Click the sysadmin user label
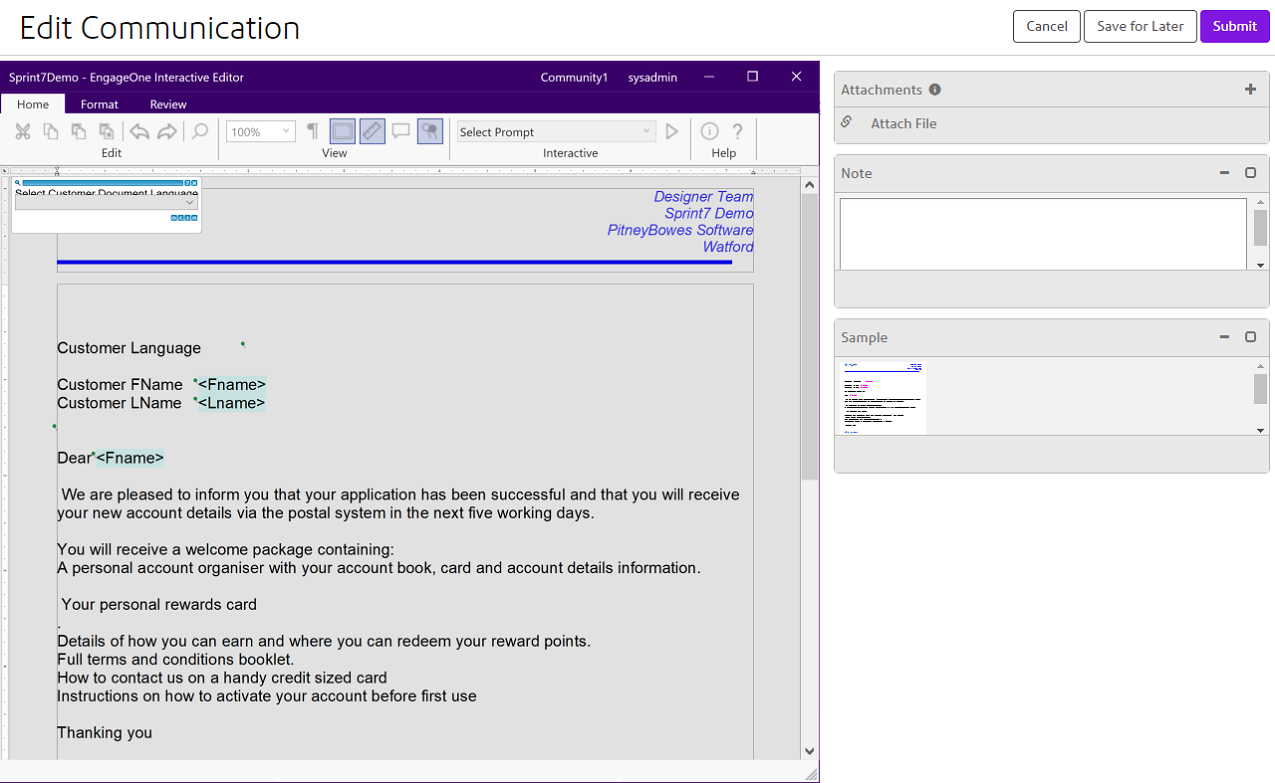The width and height of the screenshot is (1275, 783). coord(652,77)
